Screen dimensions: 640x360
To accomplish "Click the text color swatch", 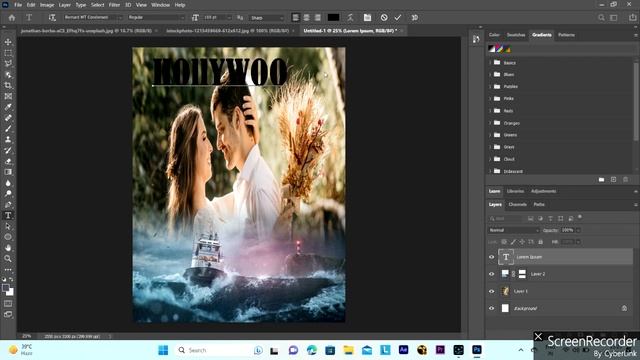I will tap(333, 18).
